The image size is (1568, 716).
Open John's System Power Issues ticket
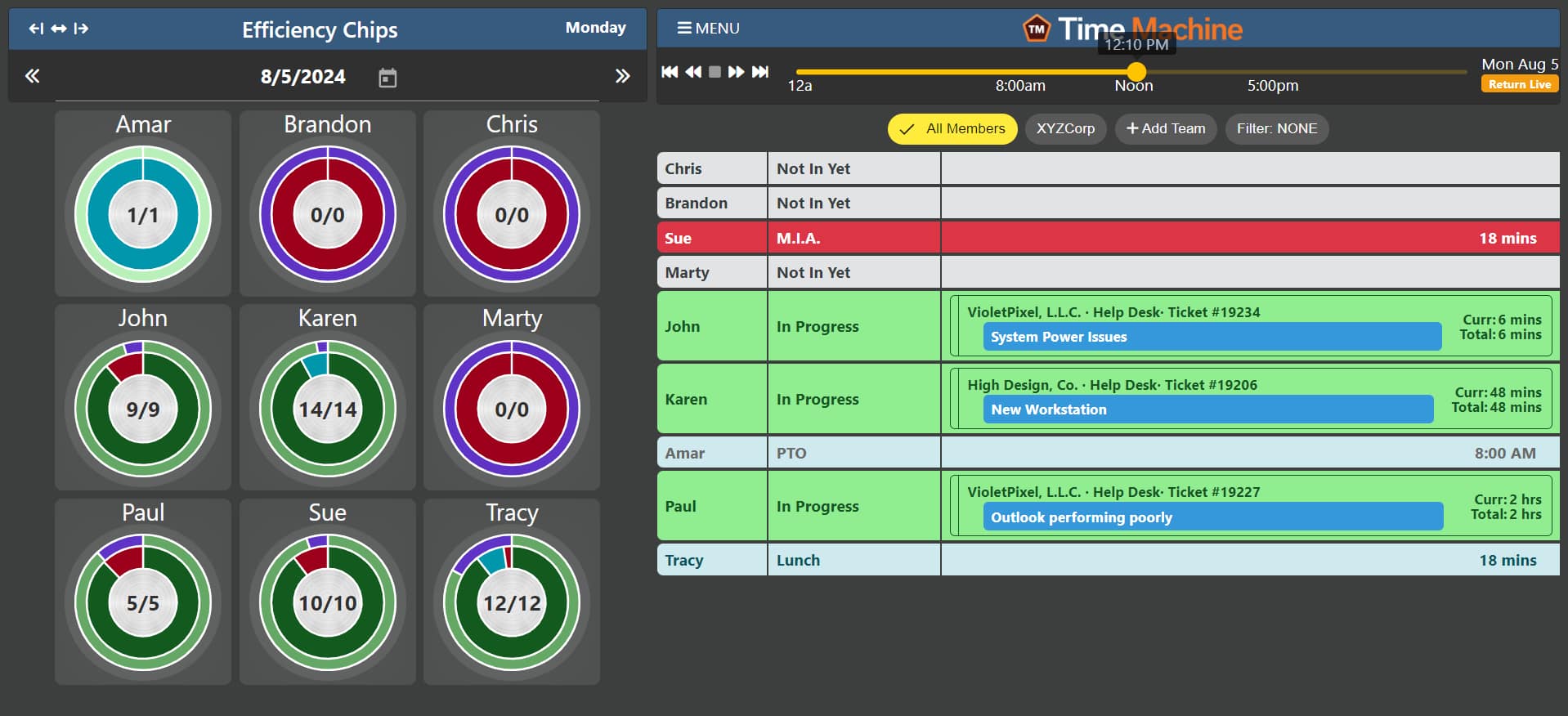[x=1212, y=337]
